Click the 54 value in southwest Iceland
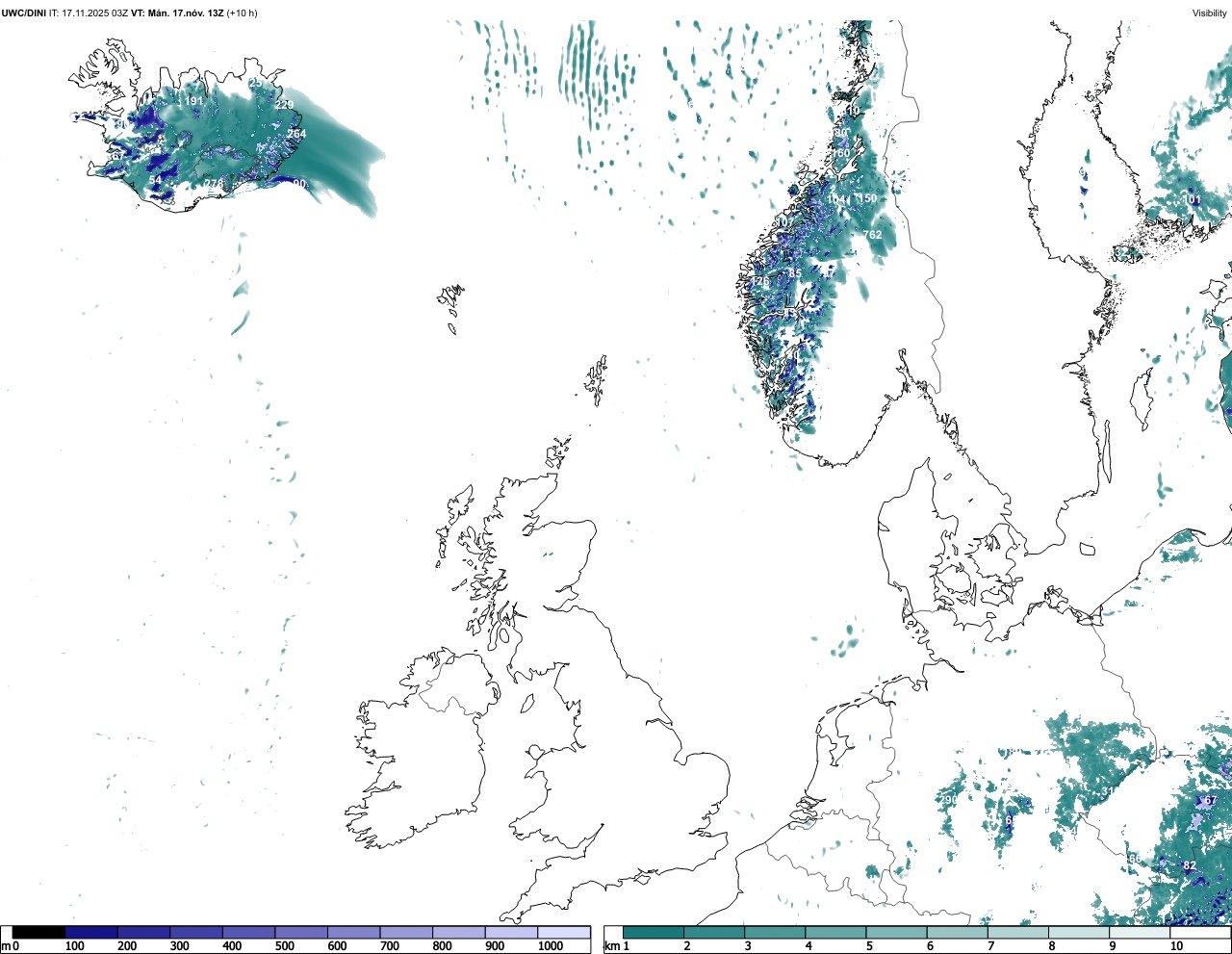 click(155, 180)
